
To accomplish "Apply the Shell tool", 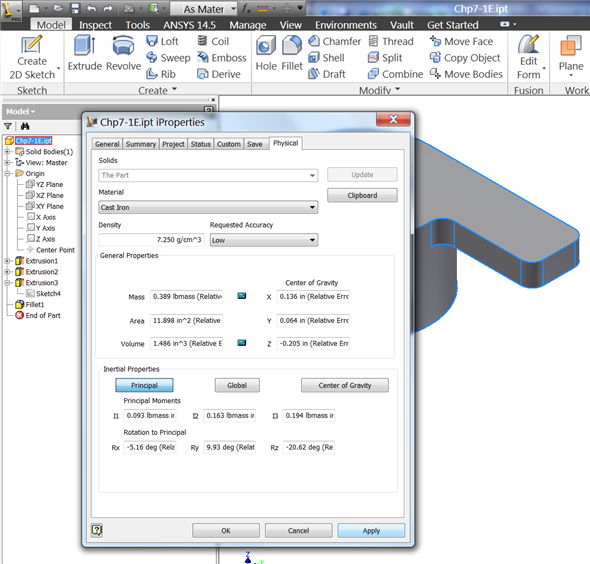I will 326,58.
